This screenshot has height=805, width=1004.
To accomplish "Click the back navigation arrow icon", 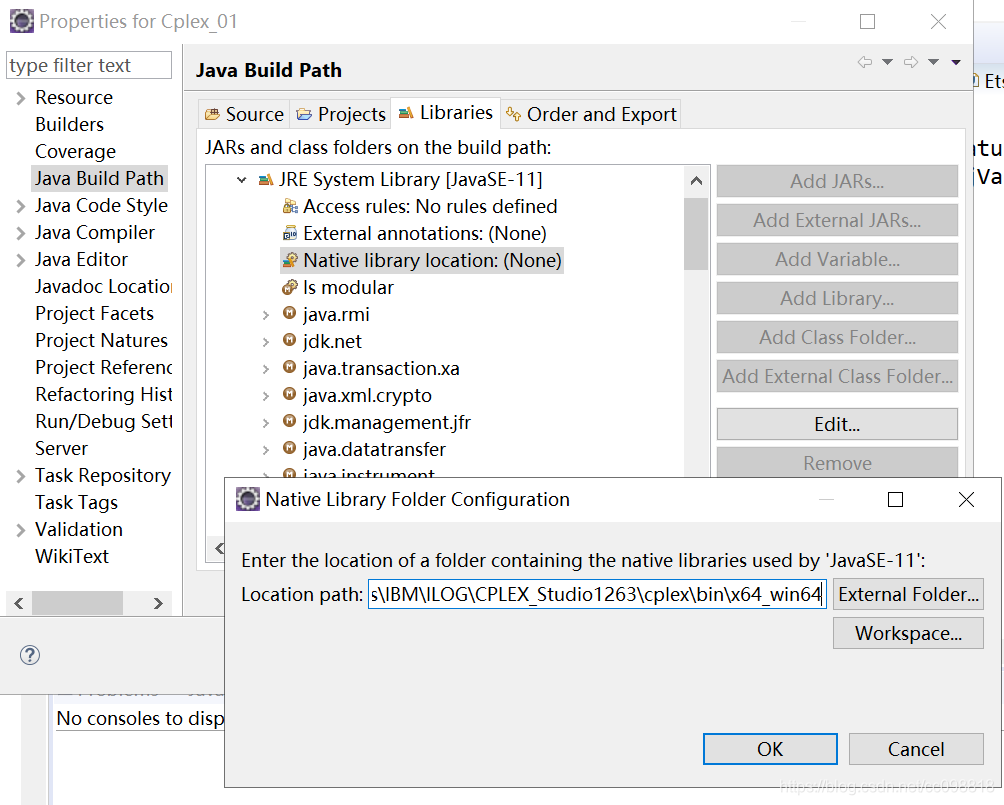I will (x=865, y=62).
